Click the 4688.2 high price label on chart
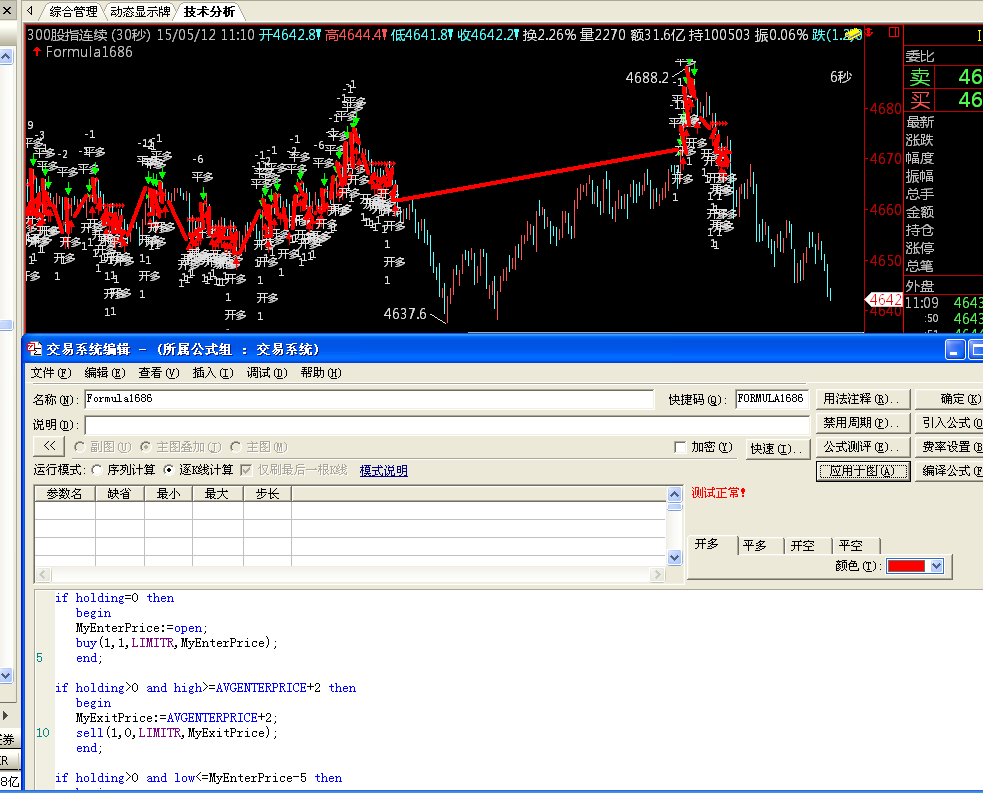983x793 pixels. [x=647, y=78]
